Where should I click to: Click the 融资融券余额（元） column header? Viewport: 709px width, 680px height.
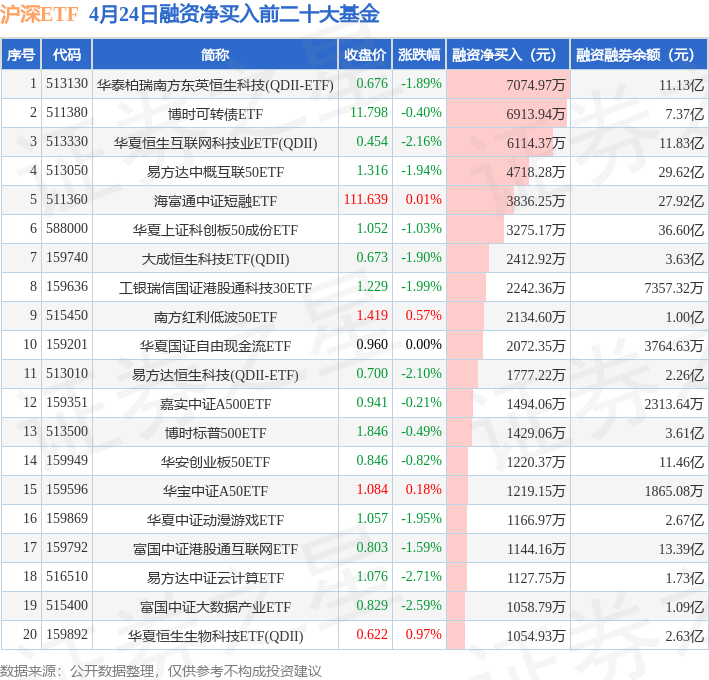point(639,55)
